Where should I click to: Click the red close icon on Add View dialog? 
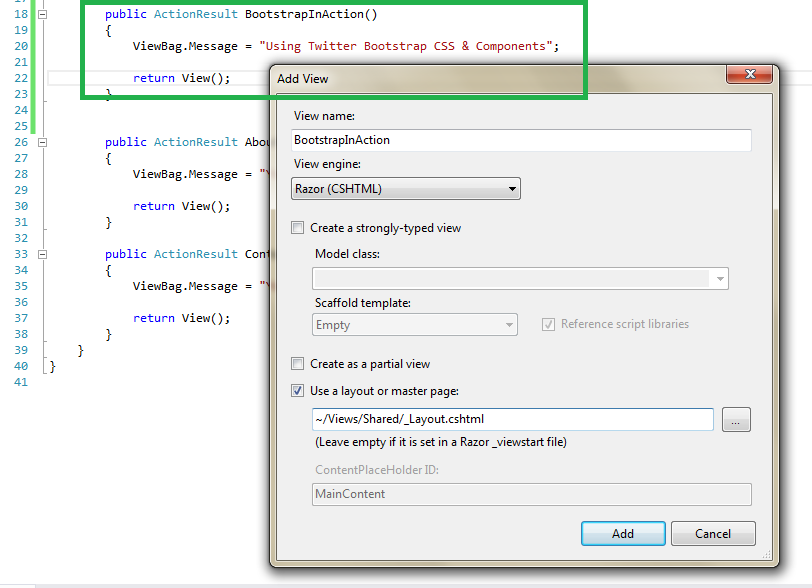750,74
